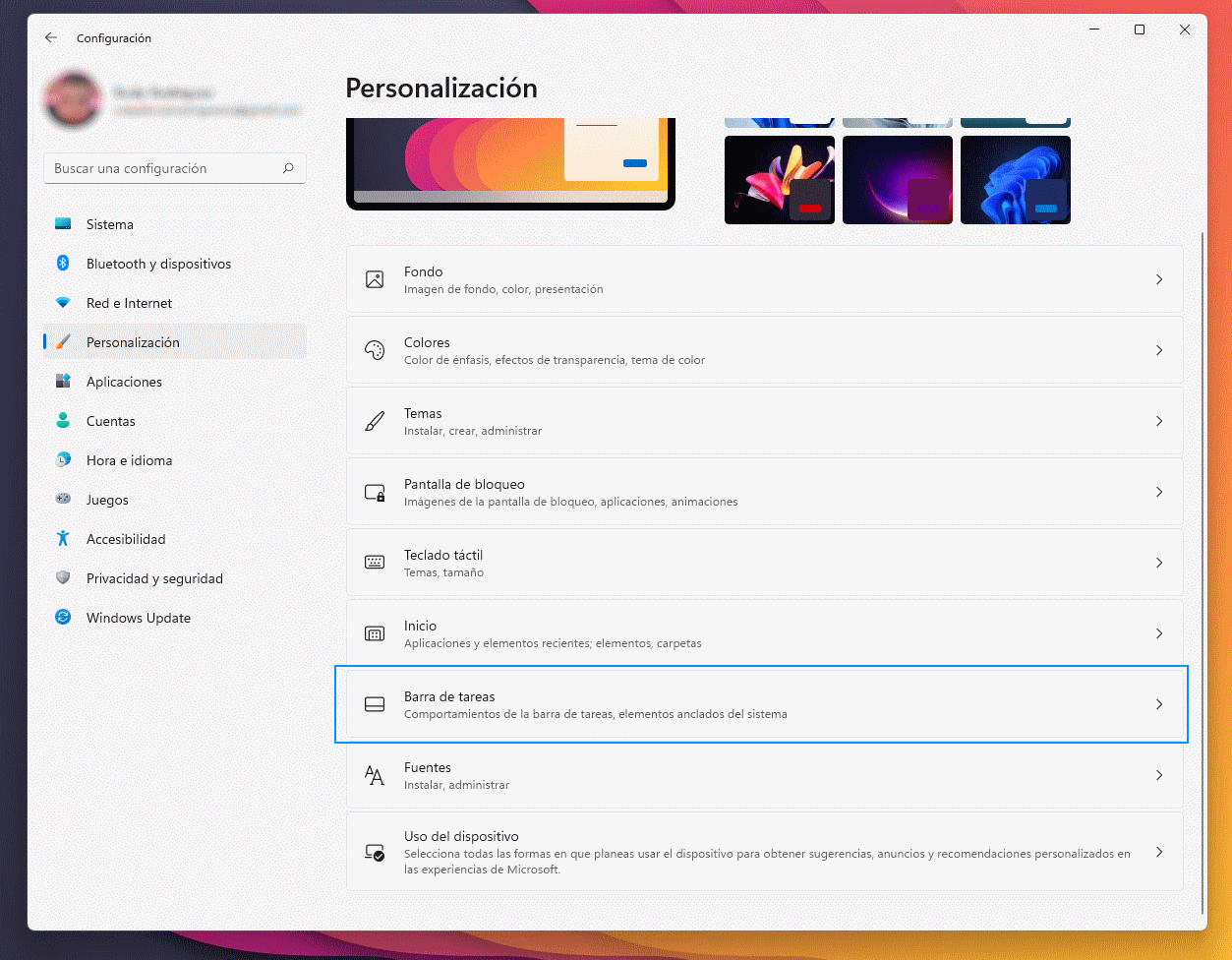Expand Fondo with its chevron

point(1159,279)
